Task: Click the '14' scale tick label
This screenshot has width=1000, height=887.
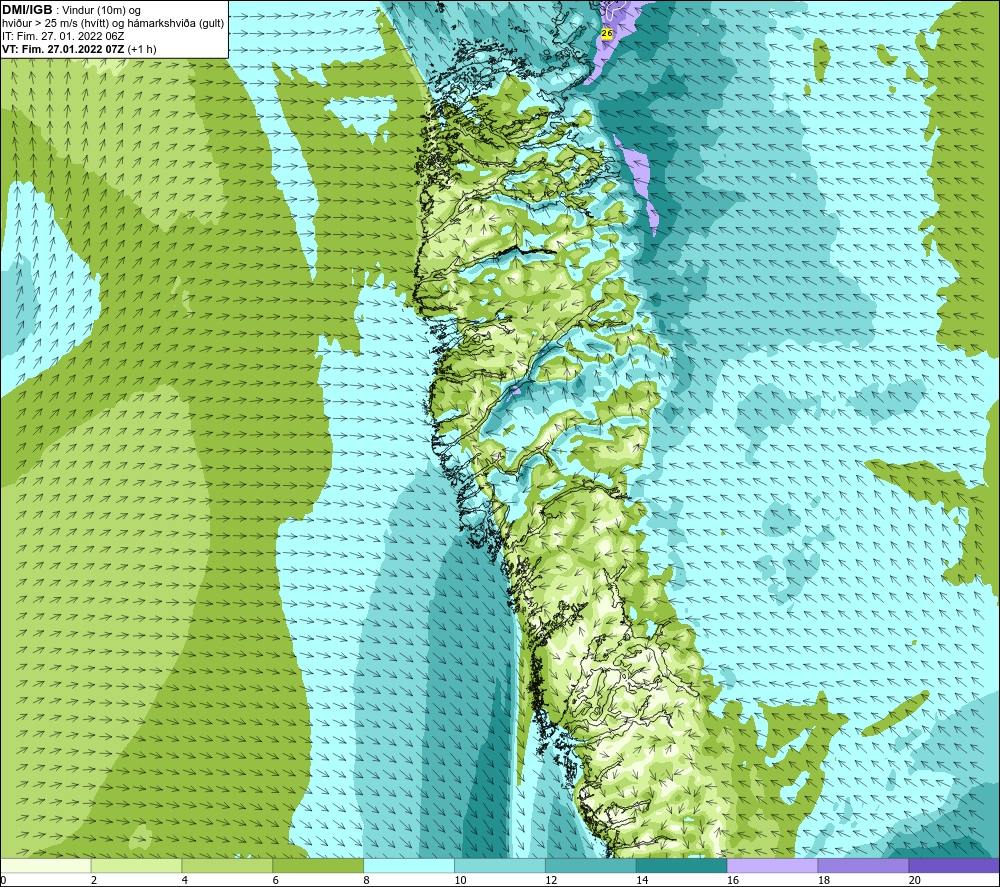Action: tap(642, 880)
